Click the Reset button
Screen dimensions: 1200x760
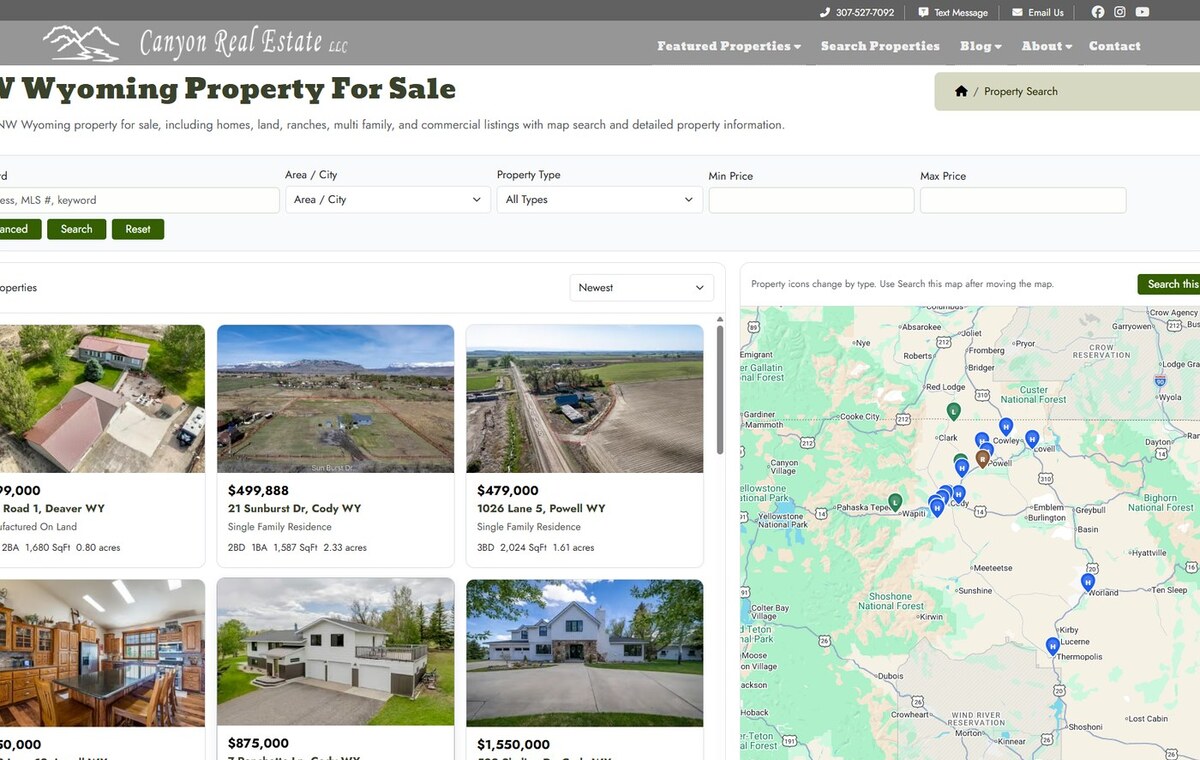pos(138,229)
